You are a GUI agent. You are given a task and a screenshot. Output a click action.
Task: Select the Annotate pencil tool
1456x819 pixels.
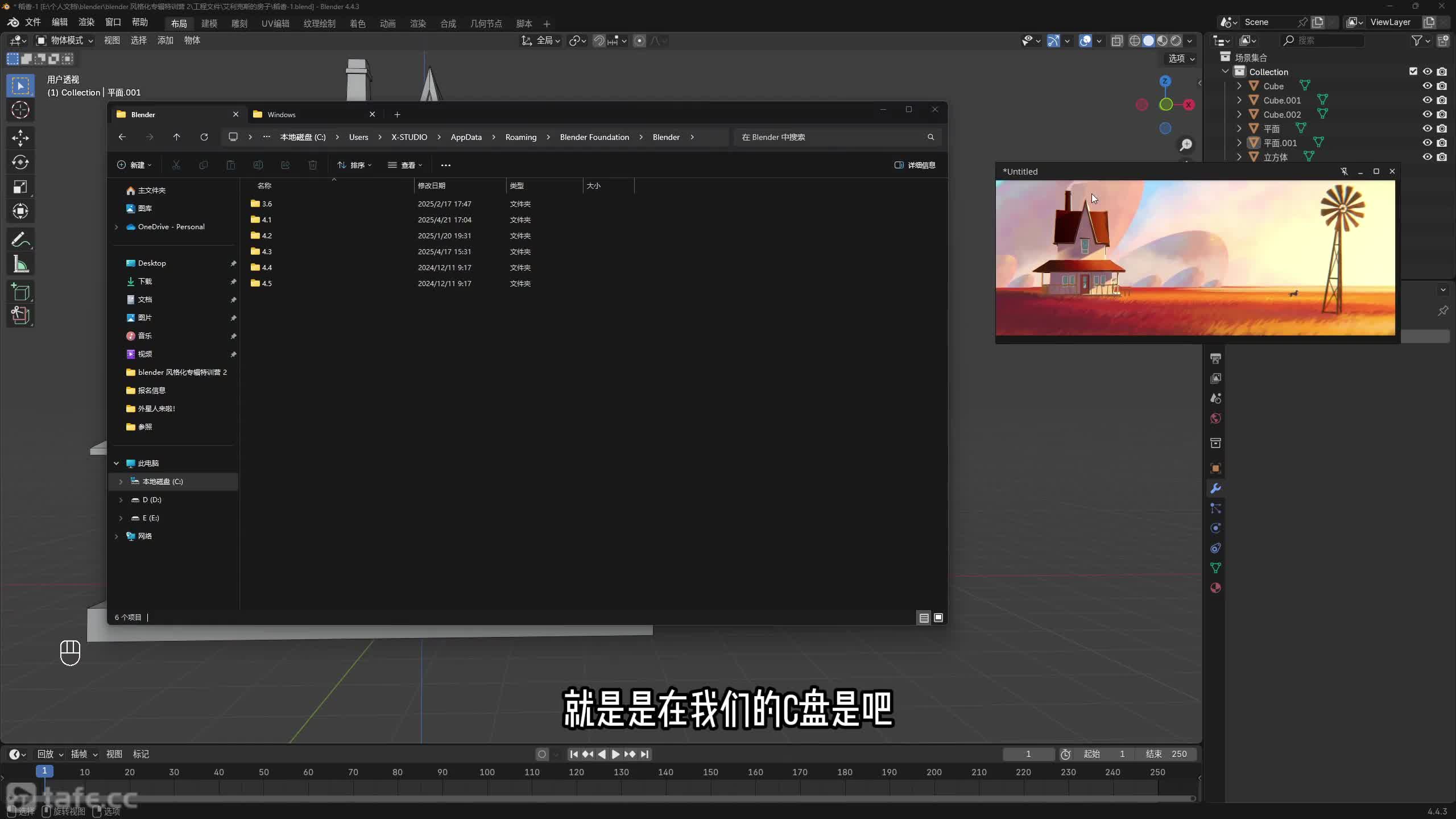pyautogui.click(x=20, y=239)
